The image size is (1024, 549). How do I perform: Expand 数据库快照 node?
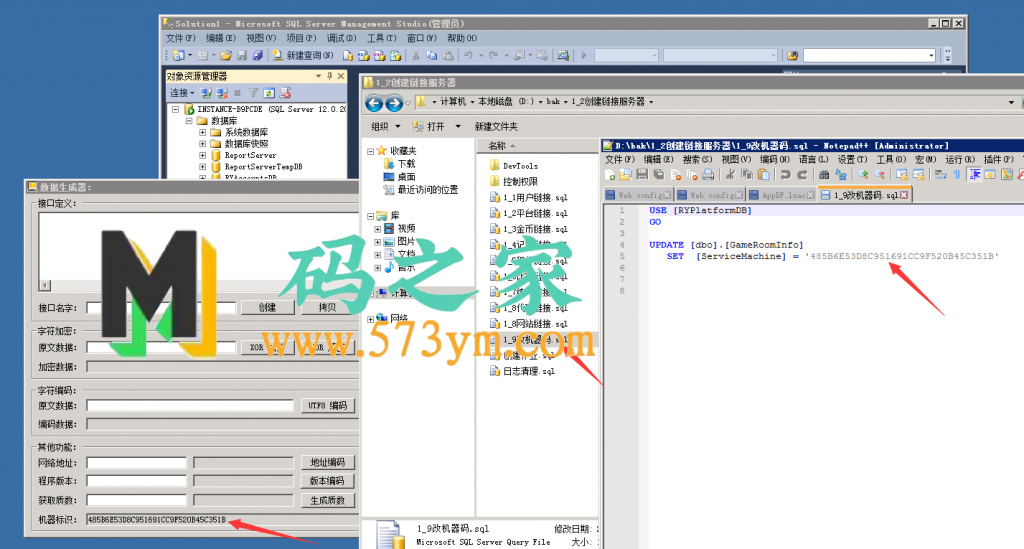click(x=202, y=144)
